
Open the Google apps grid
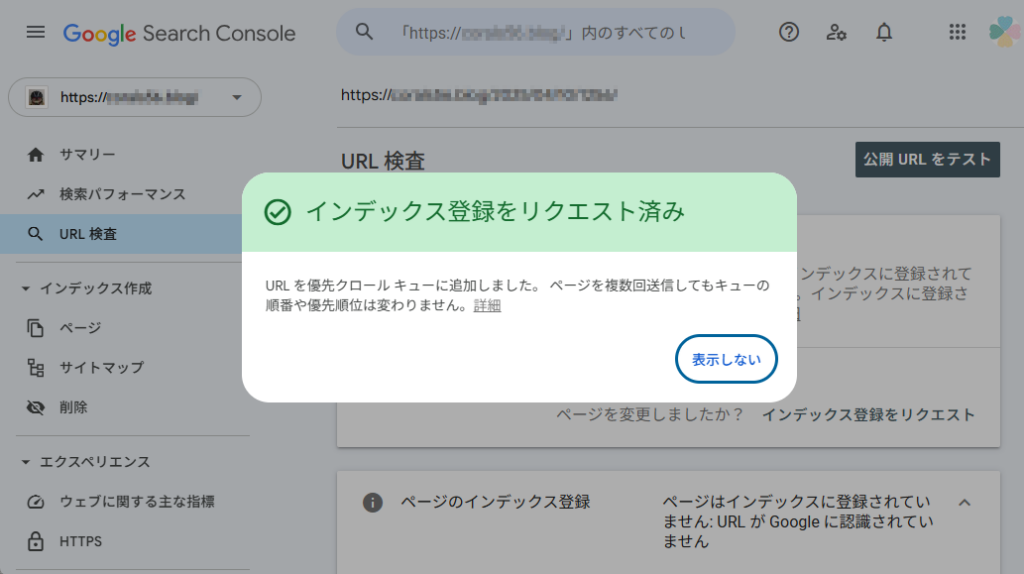(957, 32)
